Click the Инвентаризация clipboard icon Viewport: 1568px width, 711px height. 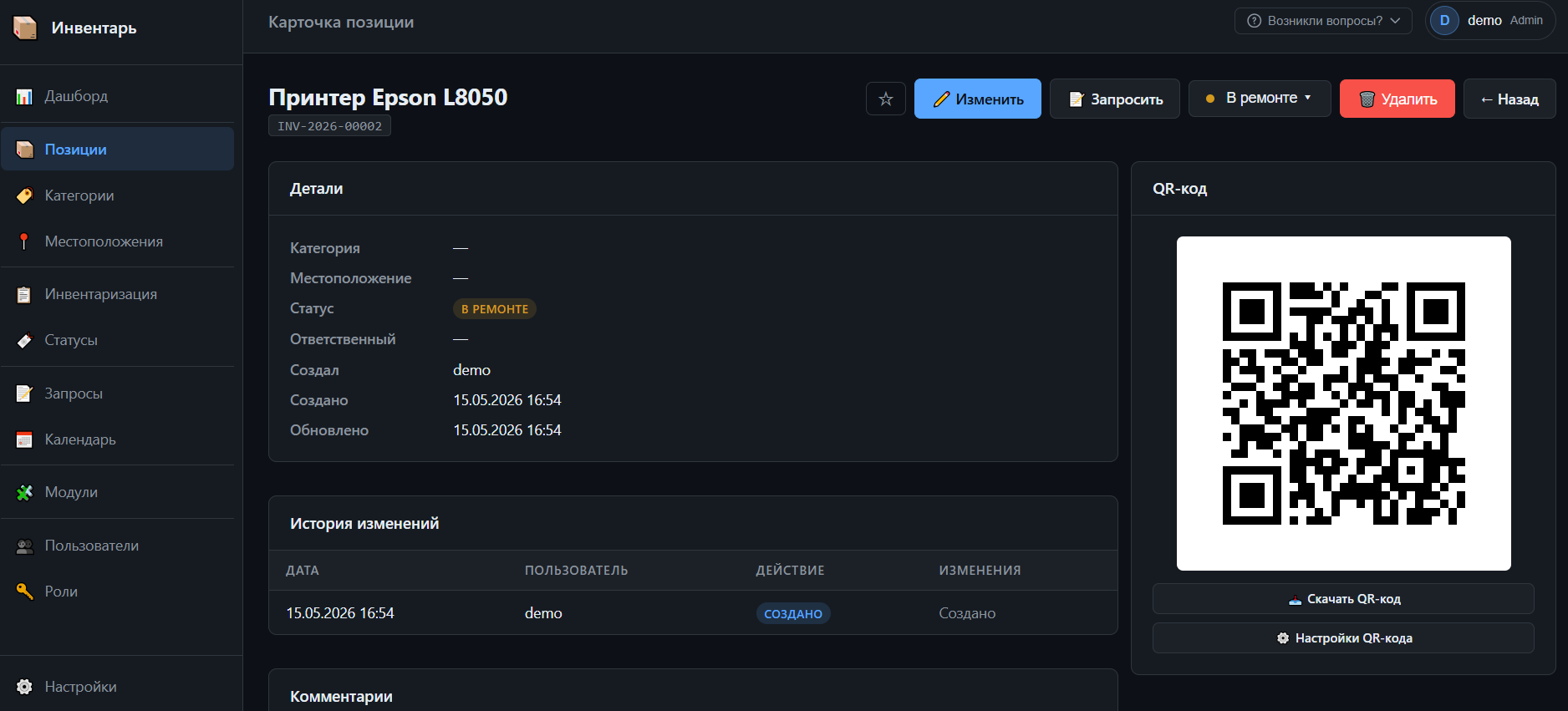(24, 294)
